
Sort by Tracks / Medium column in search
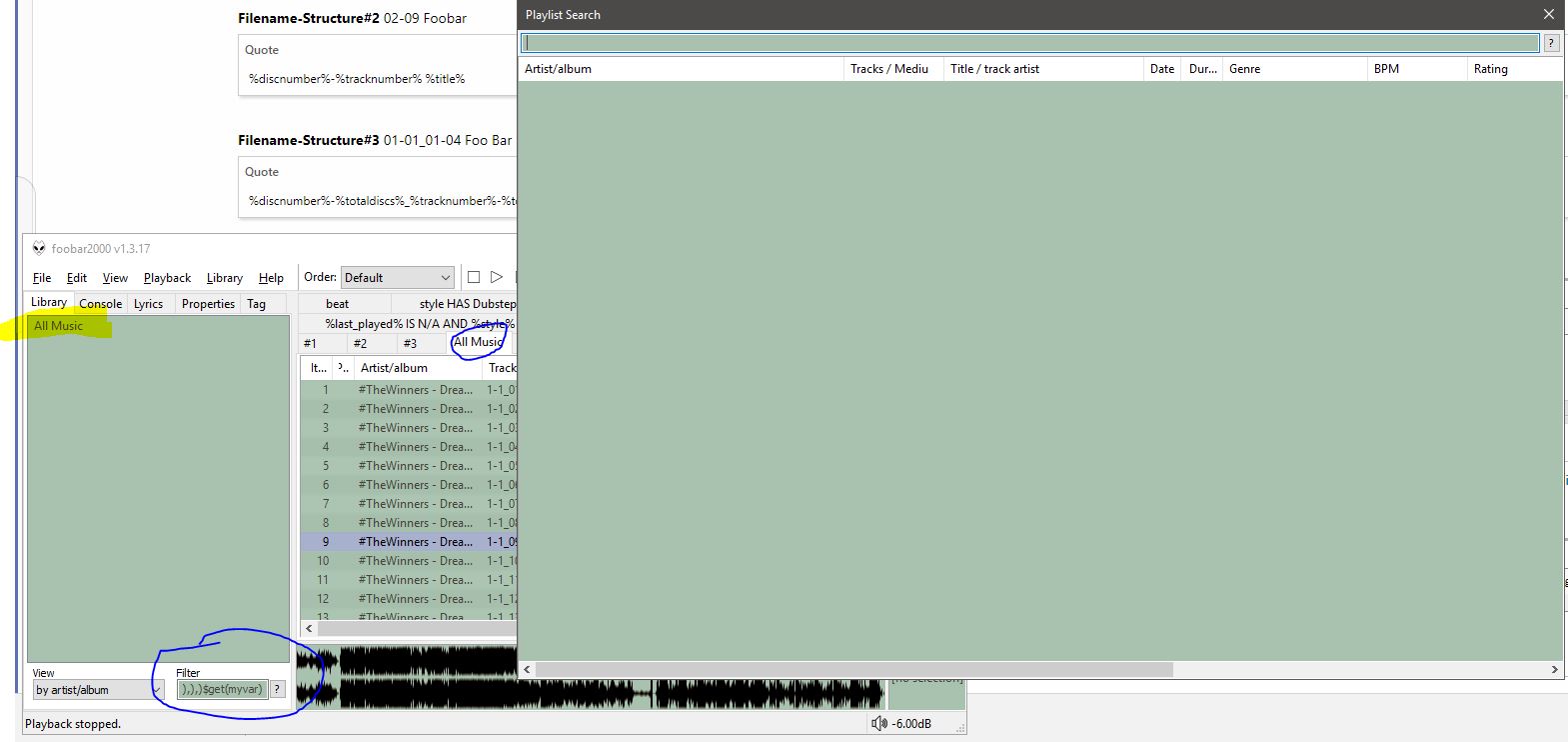coord(894,69)
